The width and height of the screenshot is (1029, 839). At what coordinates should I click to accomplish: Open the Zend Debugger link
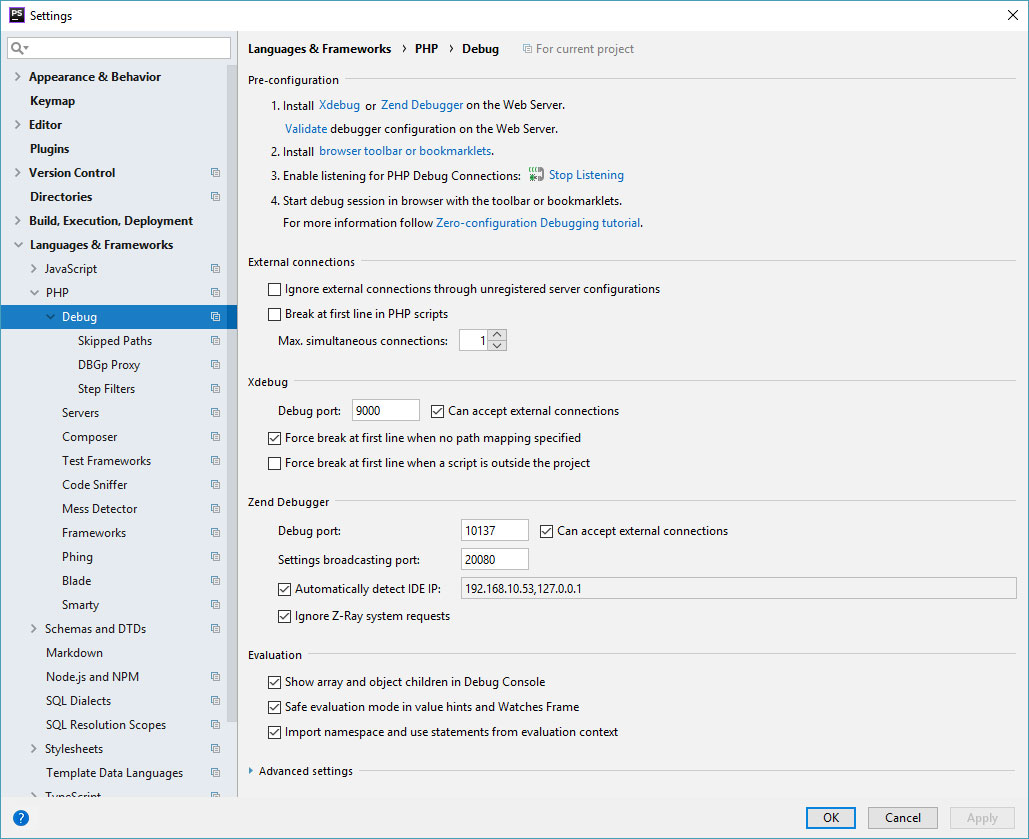(422, 105)
